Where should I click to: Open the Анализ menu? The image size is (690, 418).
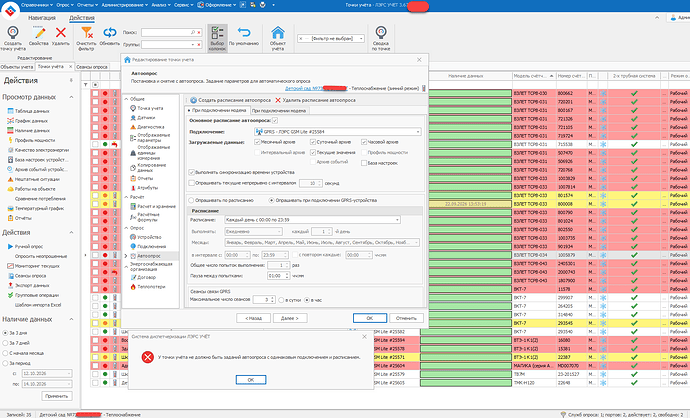pos(161,5)
